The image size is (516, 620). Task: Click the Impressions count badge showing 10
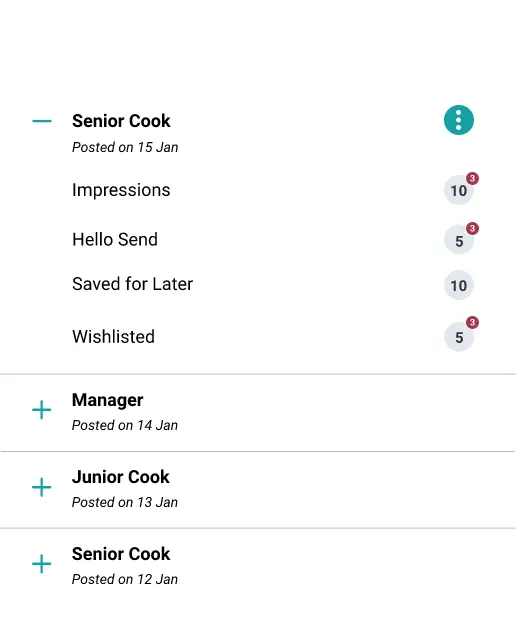(x=459, y=191)
